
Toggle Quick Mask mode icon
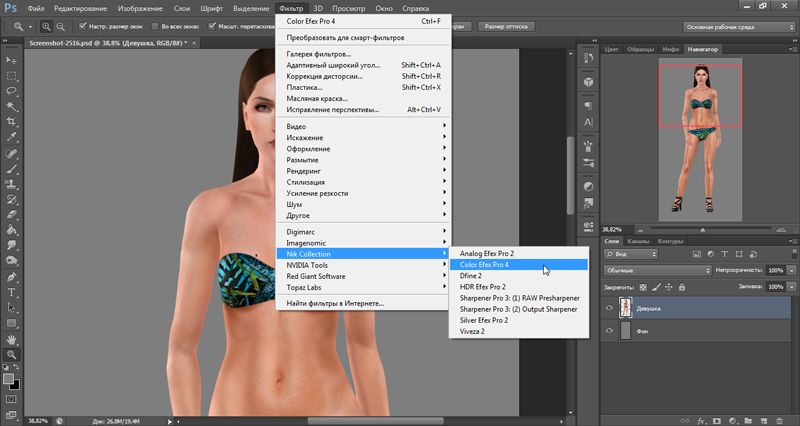tap(11, 399)
